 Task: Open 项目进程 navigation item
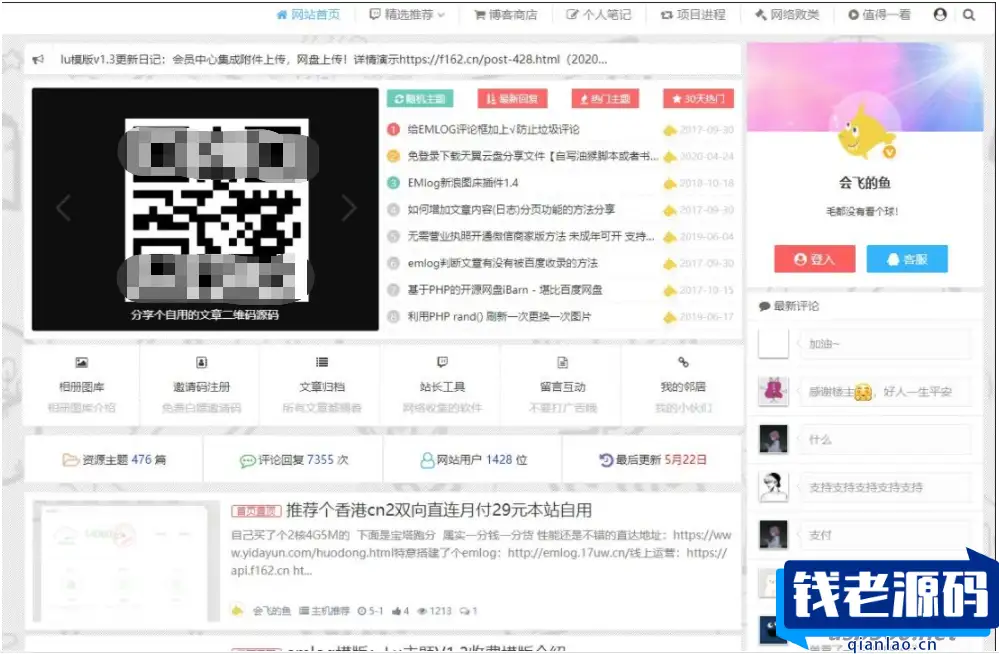coord(693,15)
